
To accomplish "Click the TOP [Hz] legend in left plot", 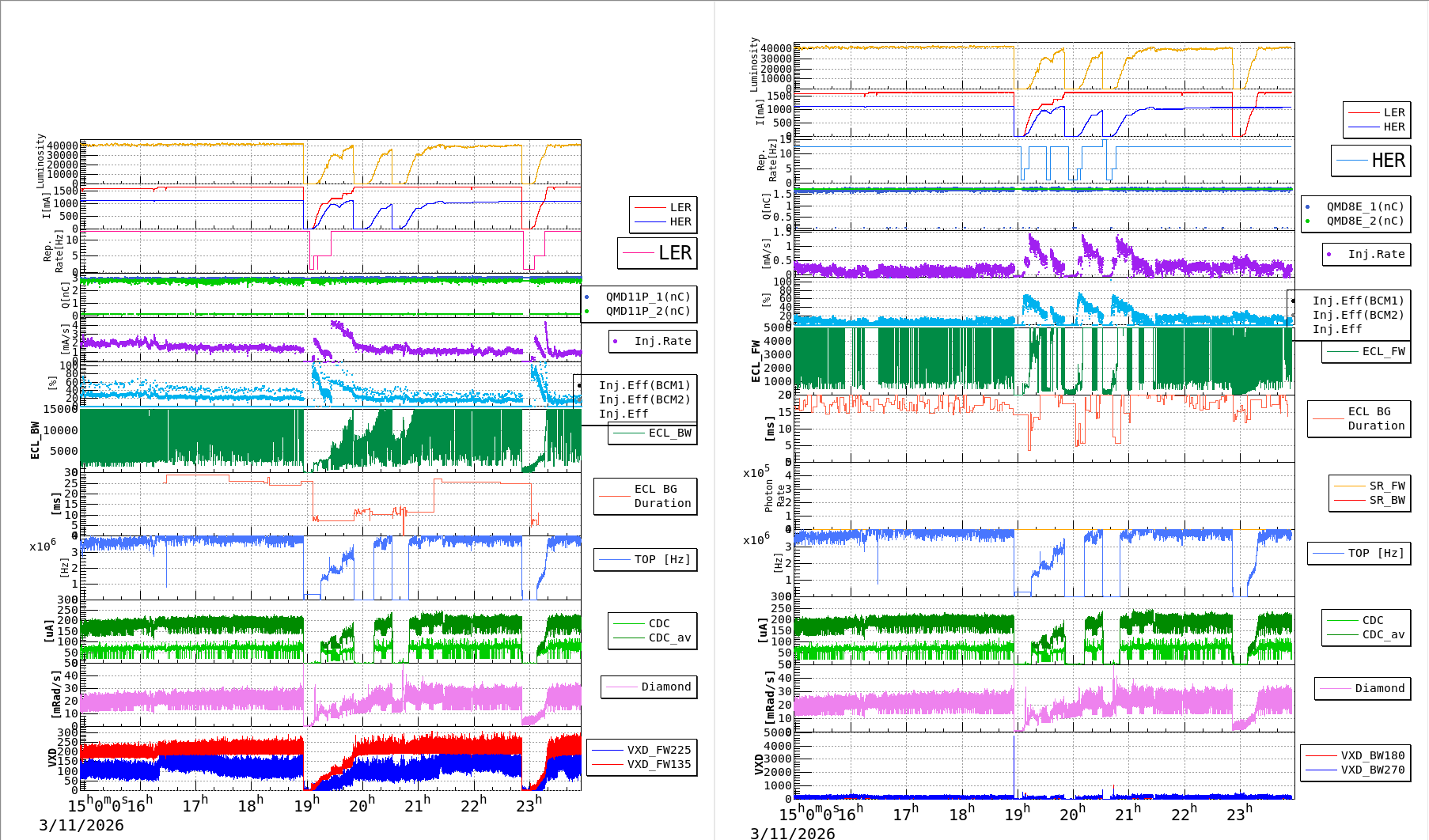I will pyautogui.click(x=661, y=559).
